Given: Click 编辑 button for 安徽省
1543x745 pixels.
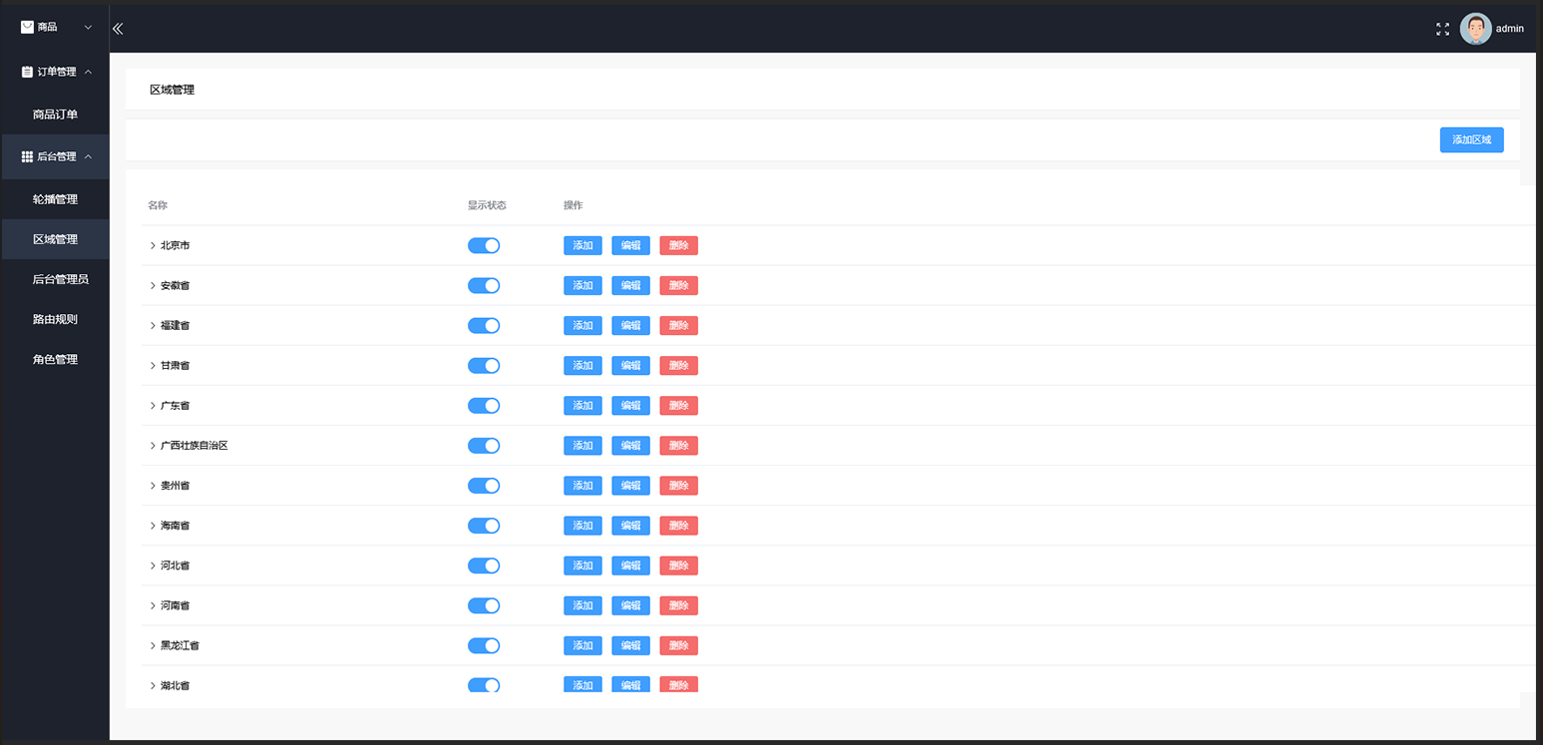Looking at the screenshot, I should click(631, 285).
